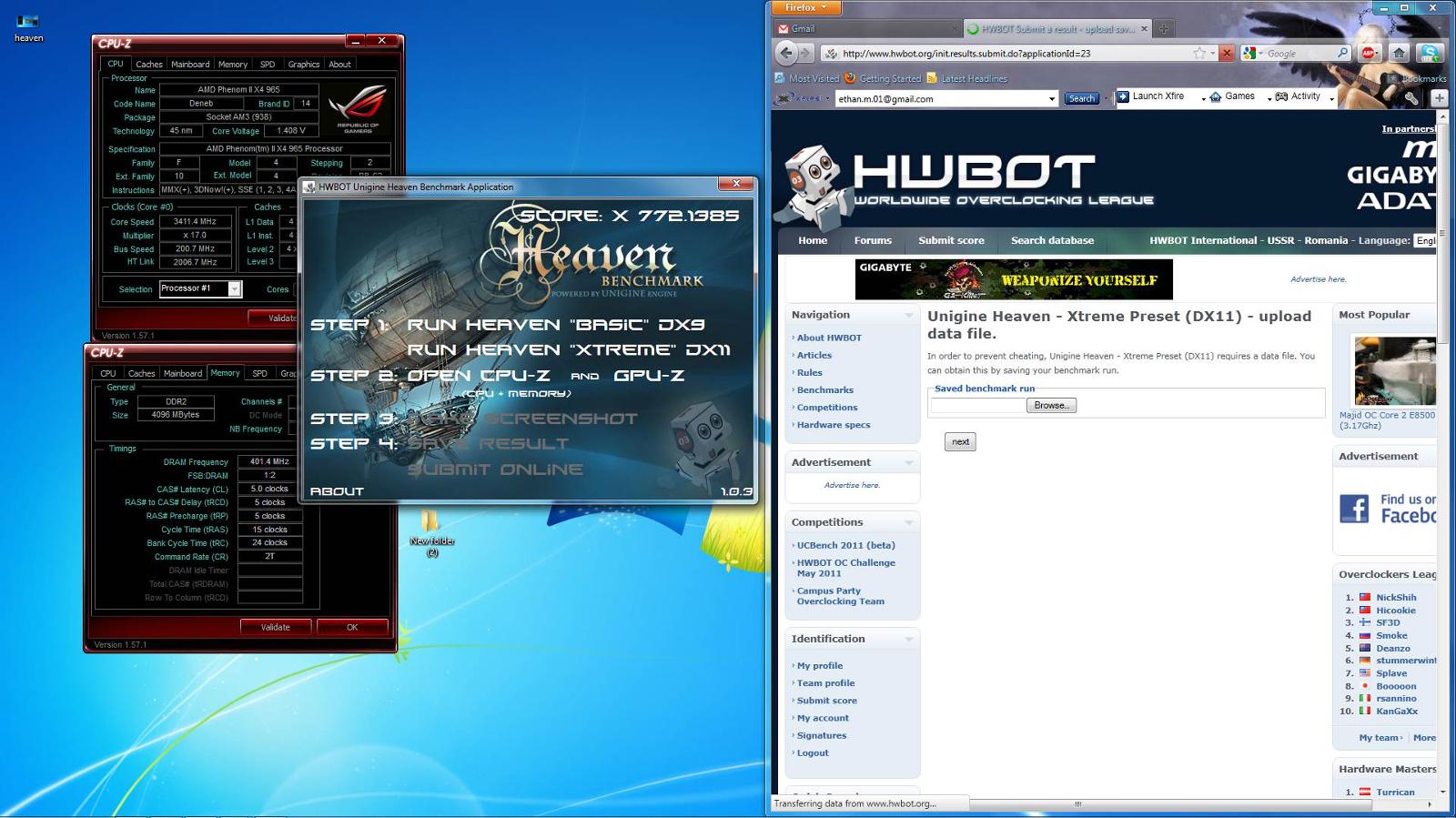The height and width of the screenshot is (818, 1456).
Task: Click ABOUT in Heaven benchmark app
Action: point(337,491)
